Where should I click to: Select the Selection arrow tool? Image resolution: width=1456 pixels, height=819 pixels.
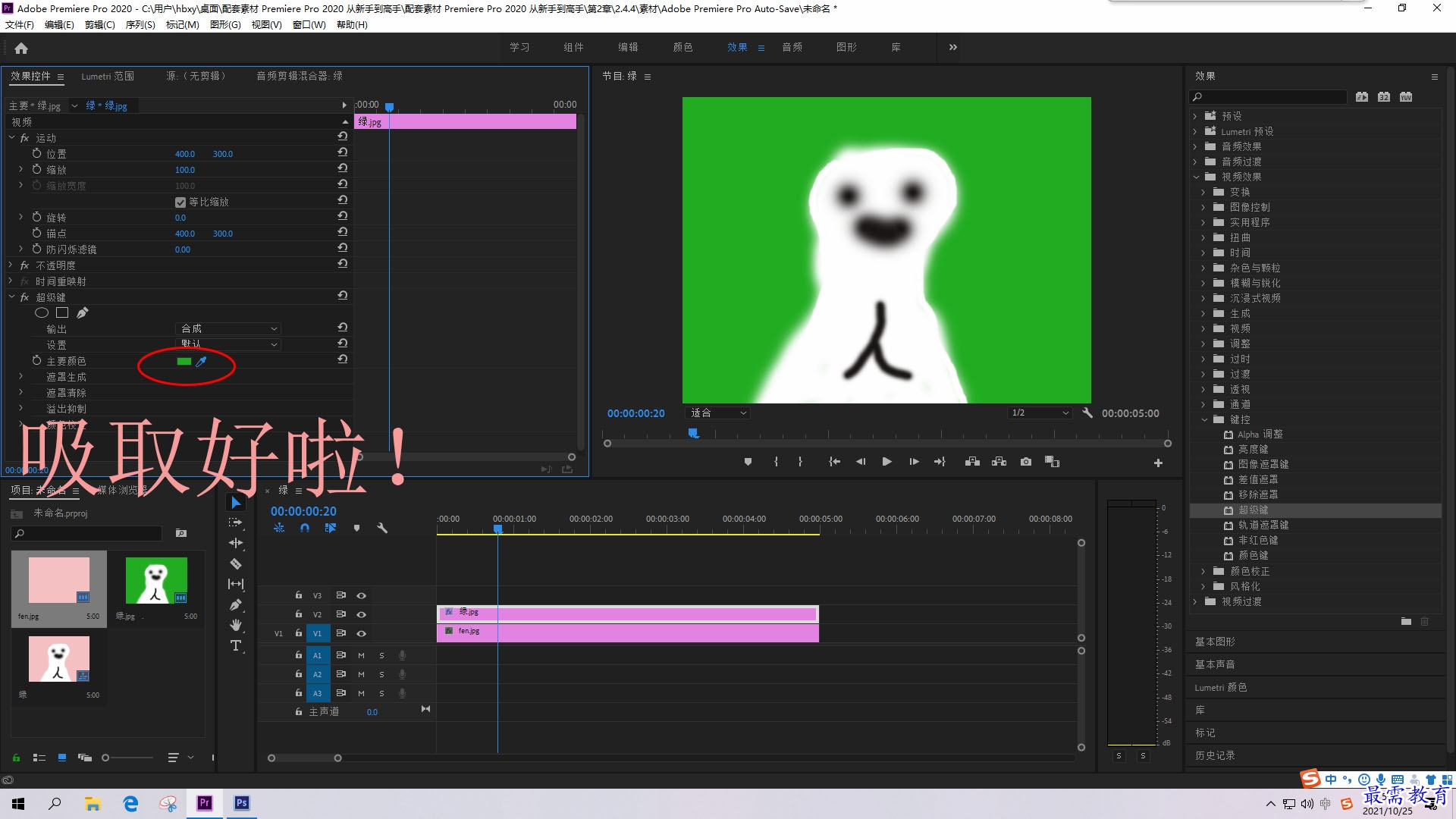pyautogui.click(x=236, y=503)
